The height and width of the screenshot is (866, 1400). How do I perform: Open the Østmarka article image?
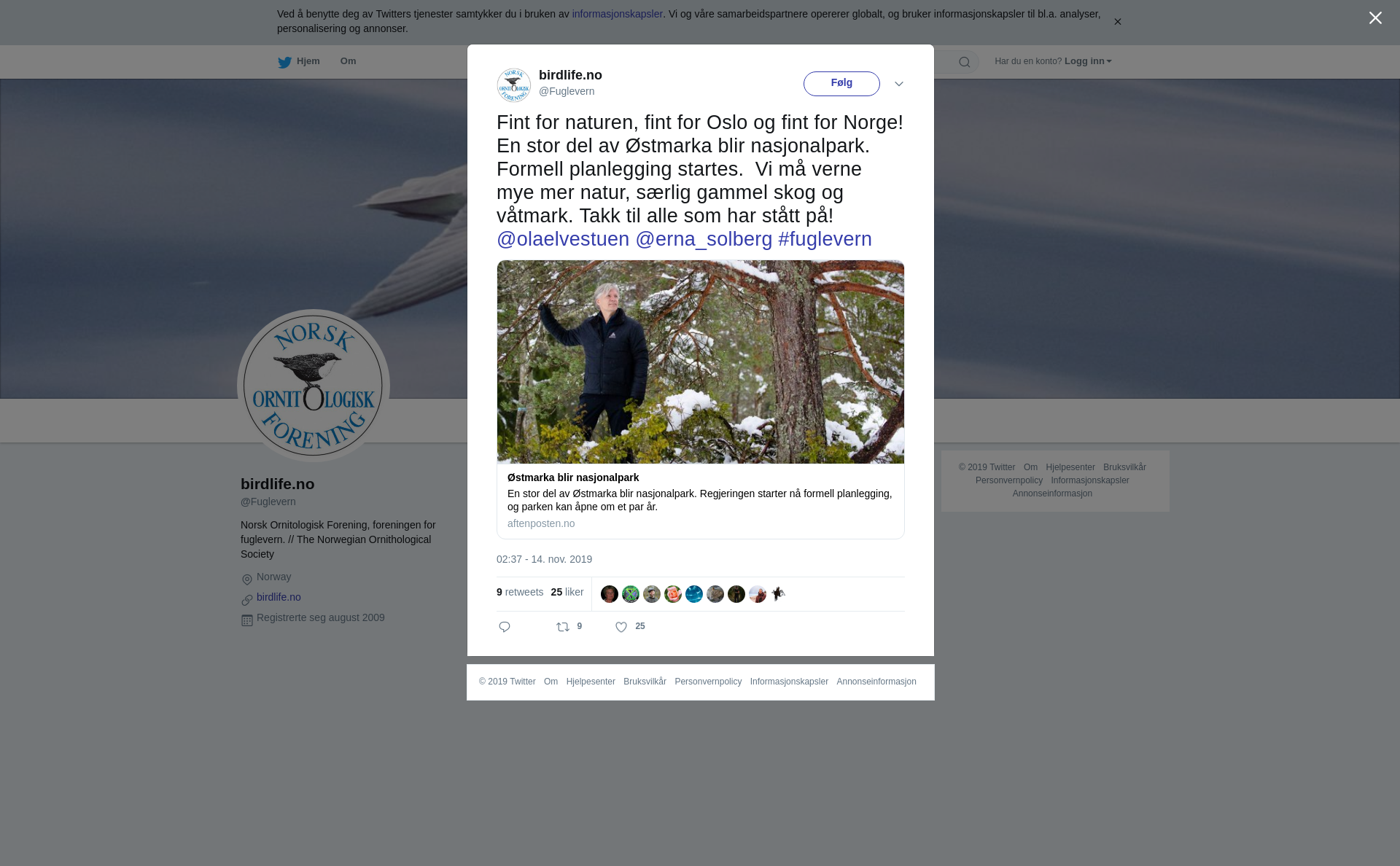(701, 362)
